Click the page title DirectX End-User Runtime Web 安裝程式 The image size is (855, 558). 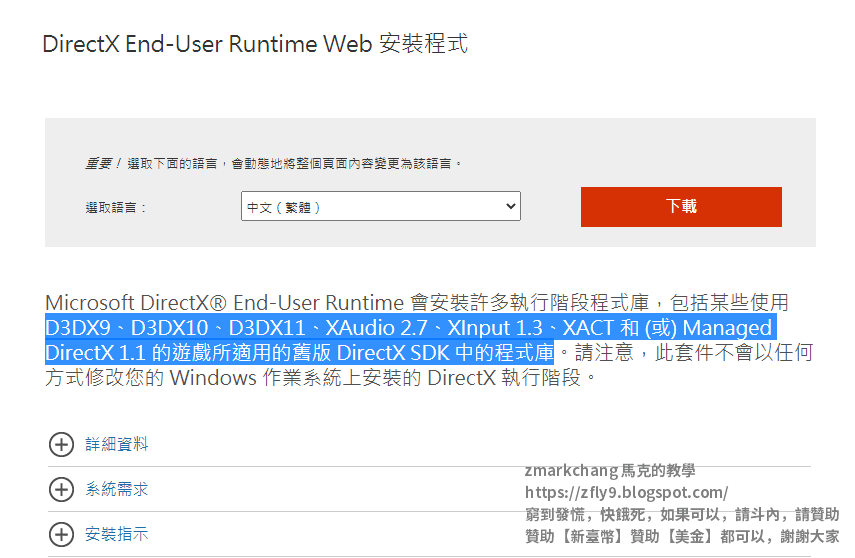(x=255, y=44)
